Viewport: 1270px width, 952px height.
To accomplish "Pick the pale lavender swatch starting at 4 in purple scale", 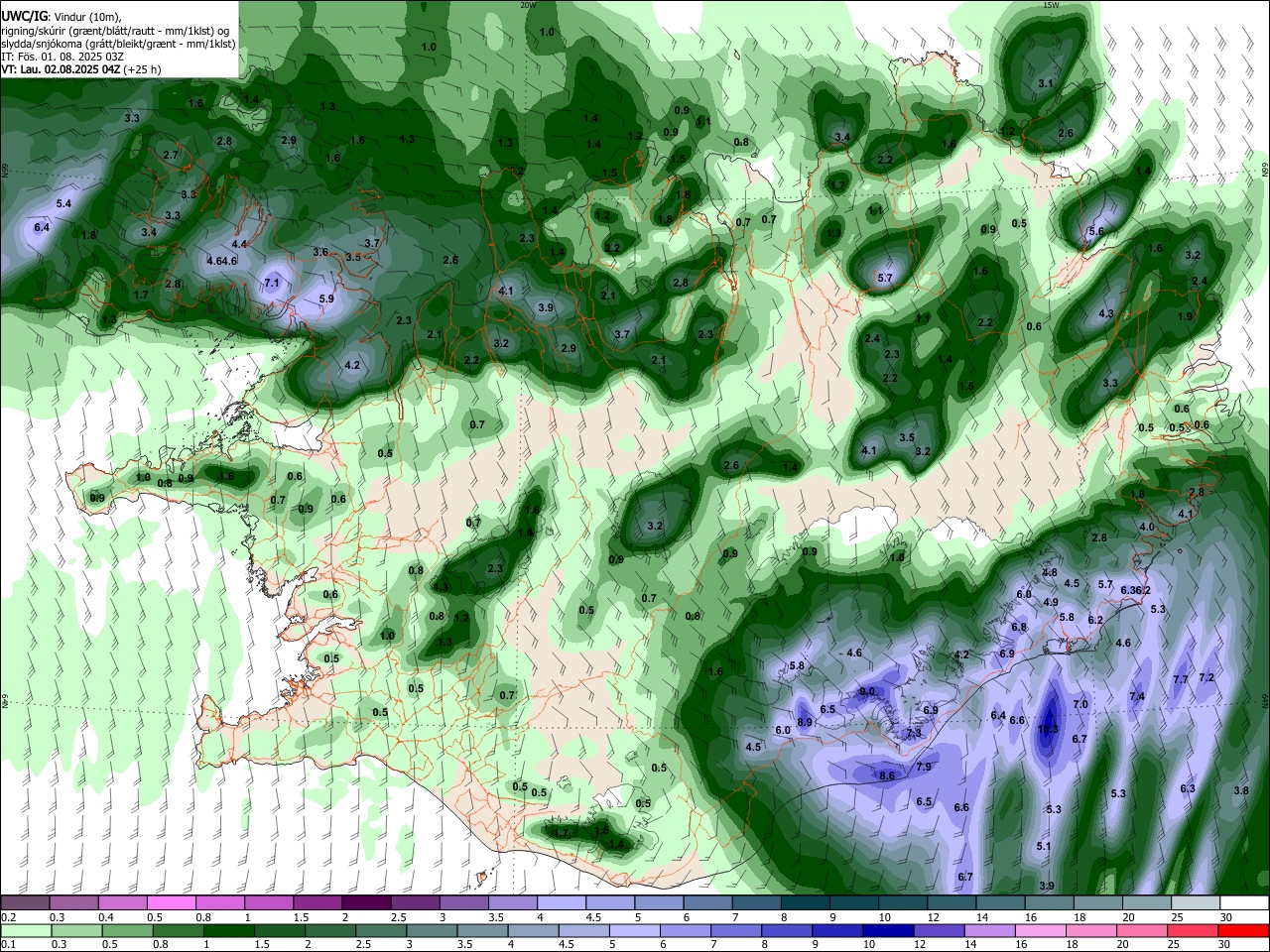I will tap(562, 903).
